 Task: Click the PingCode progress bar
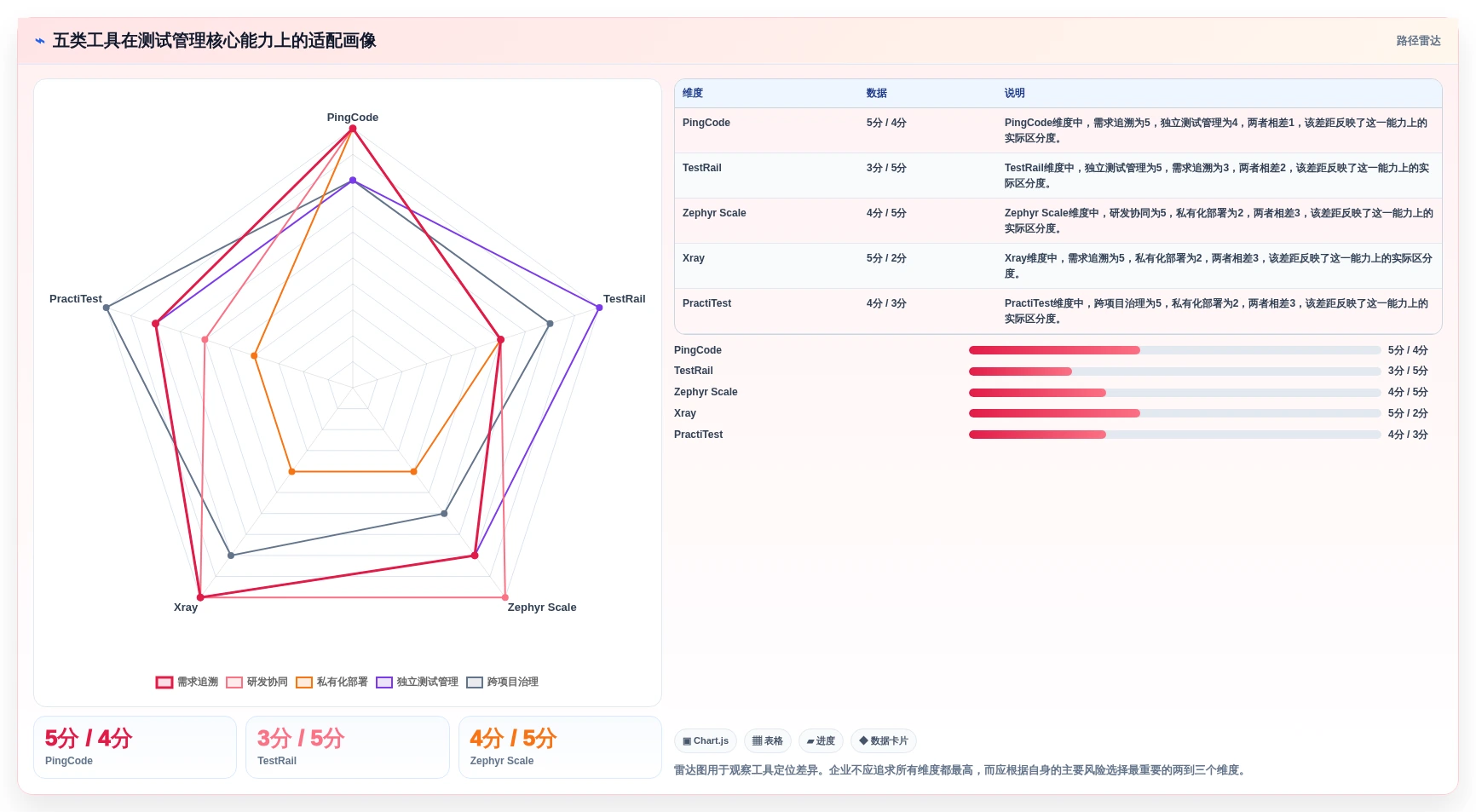(1174, 350)
